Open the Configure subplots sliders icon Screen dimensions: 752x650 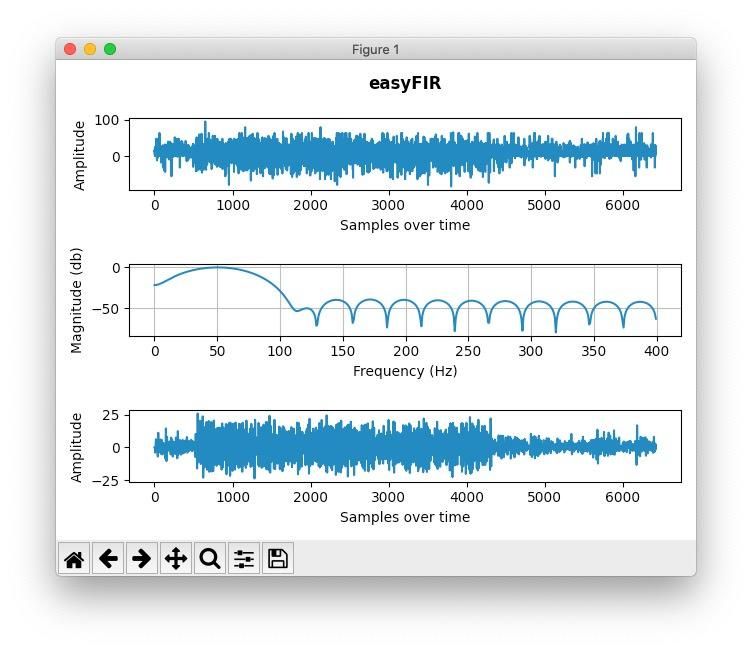244,558
